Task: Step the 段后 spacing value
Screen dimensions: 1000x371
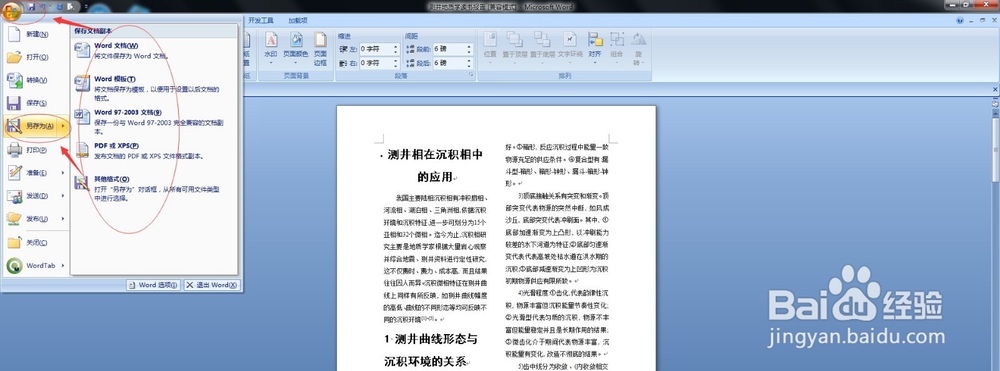Action: click(469, 63)
